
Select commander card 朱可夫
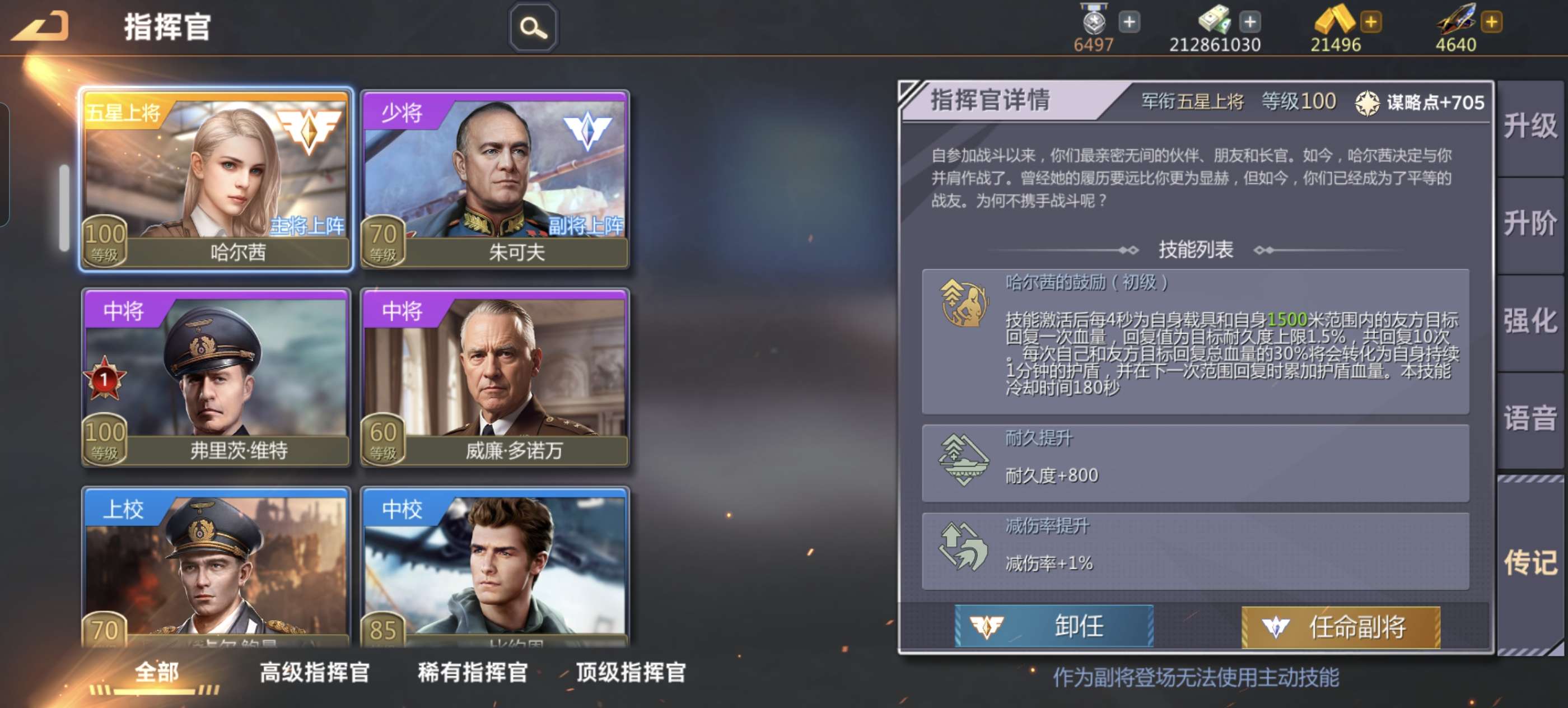495,180
